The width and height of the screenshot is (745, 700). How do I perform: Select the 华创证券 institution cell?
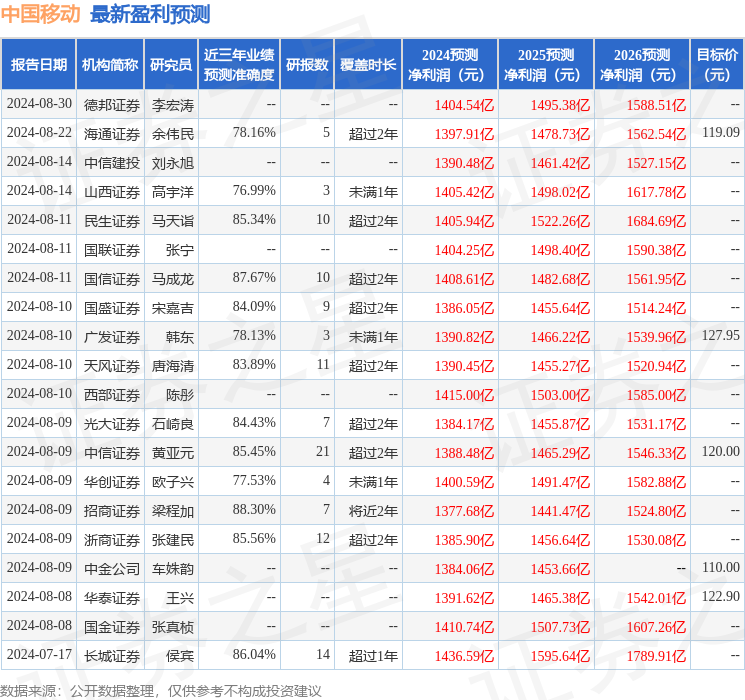(112, 482)
